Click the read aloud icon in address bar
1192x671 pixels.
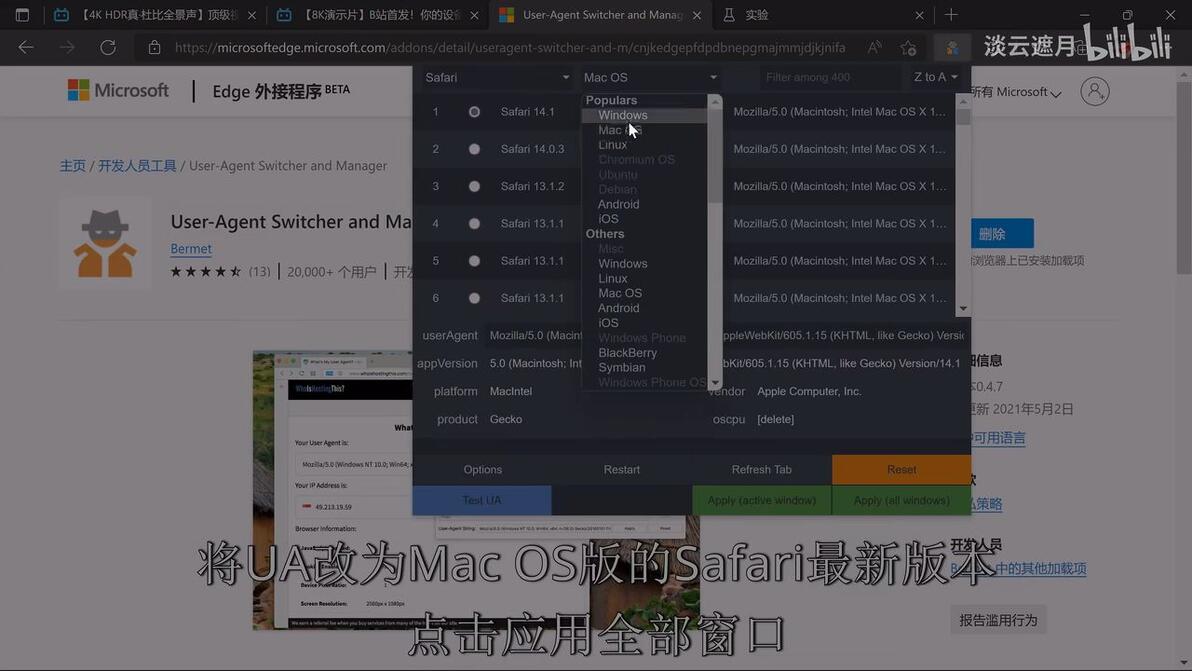point(875,47)
